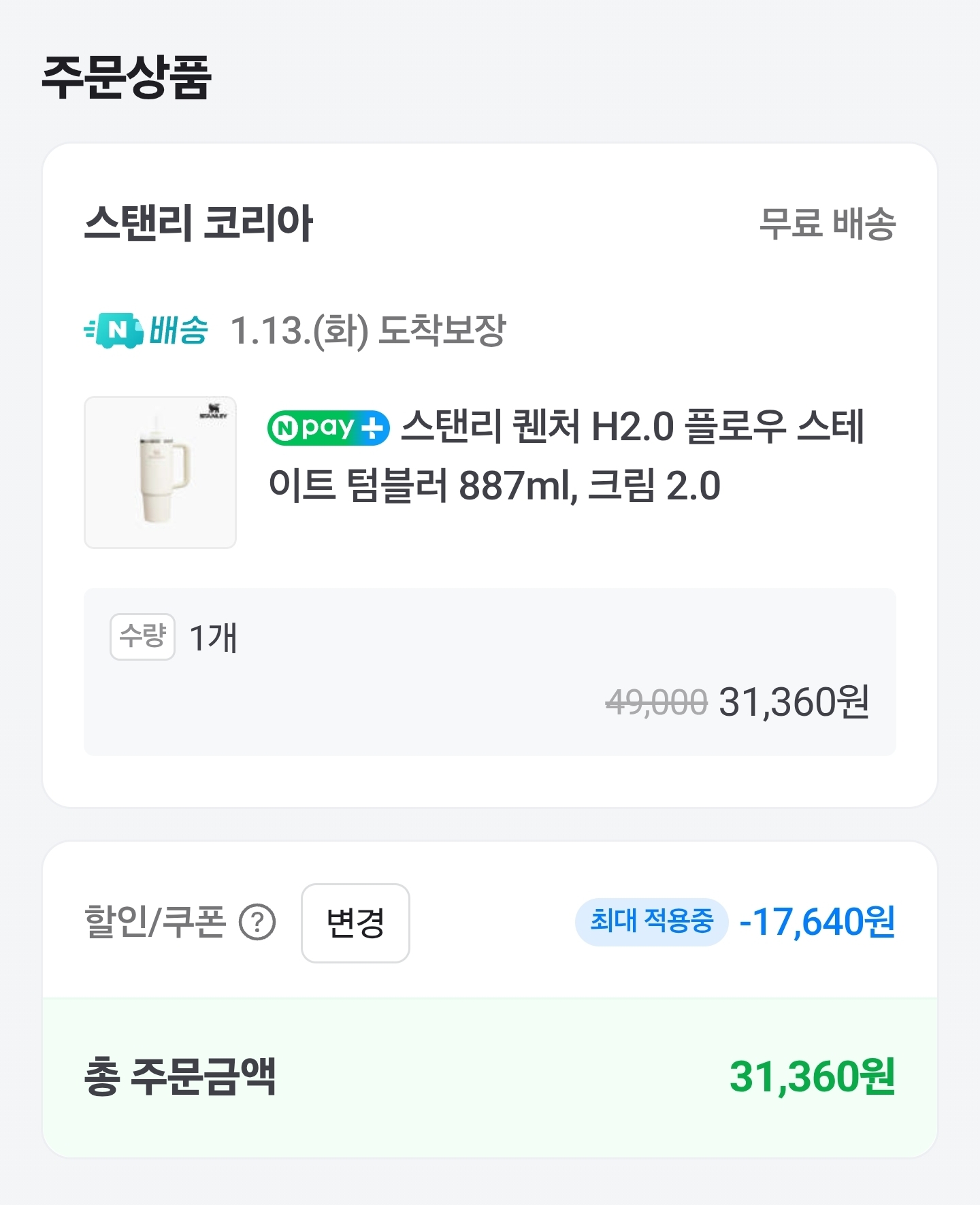Click item price 31,360원 beside crossed-out price
Image resolution: width=980 pixels, height=1205 pixels.
coord(794,701)
